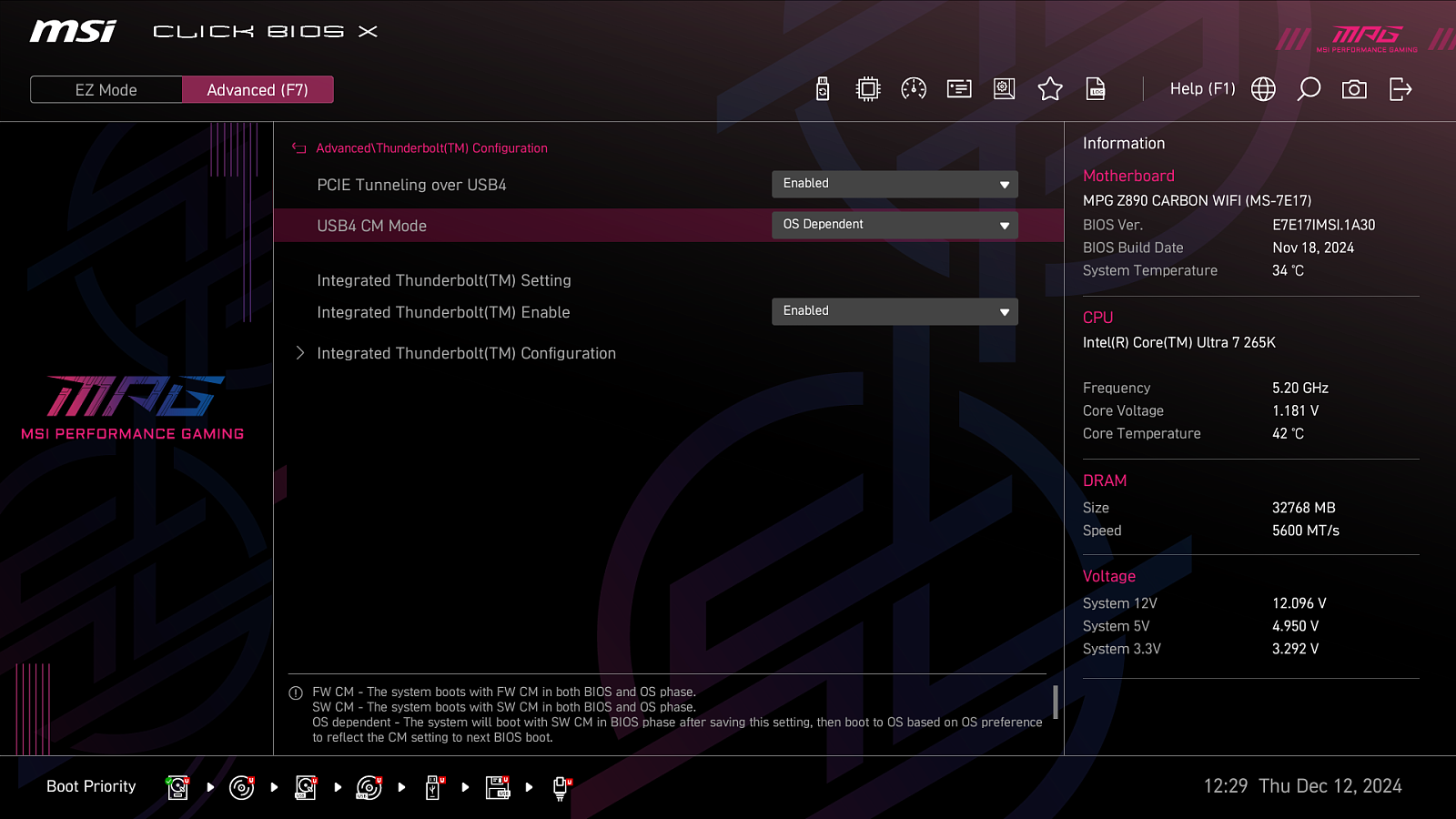Click BIOS version value E7E17IMSI.1A30
This screenshot has height=819, width=1456.
coord(1324,225)
